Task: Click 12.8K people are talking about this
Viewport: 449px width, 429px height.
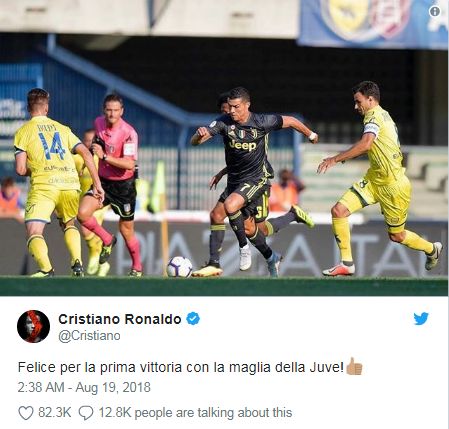Action: coord(195,413)
